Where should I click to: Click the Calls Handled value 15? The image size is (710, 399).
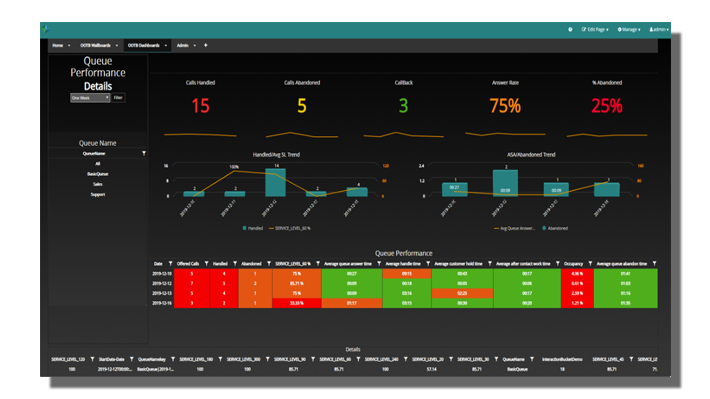tap(201, 106)
